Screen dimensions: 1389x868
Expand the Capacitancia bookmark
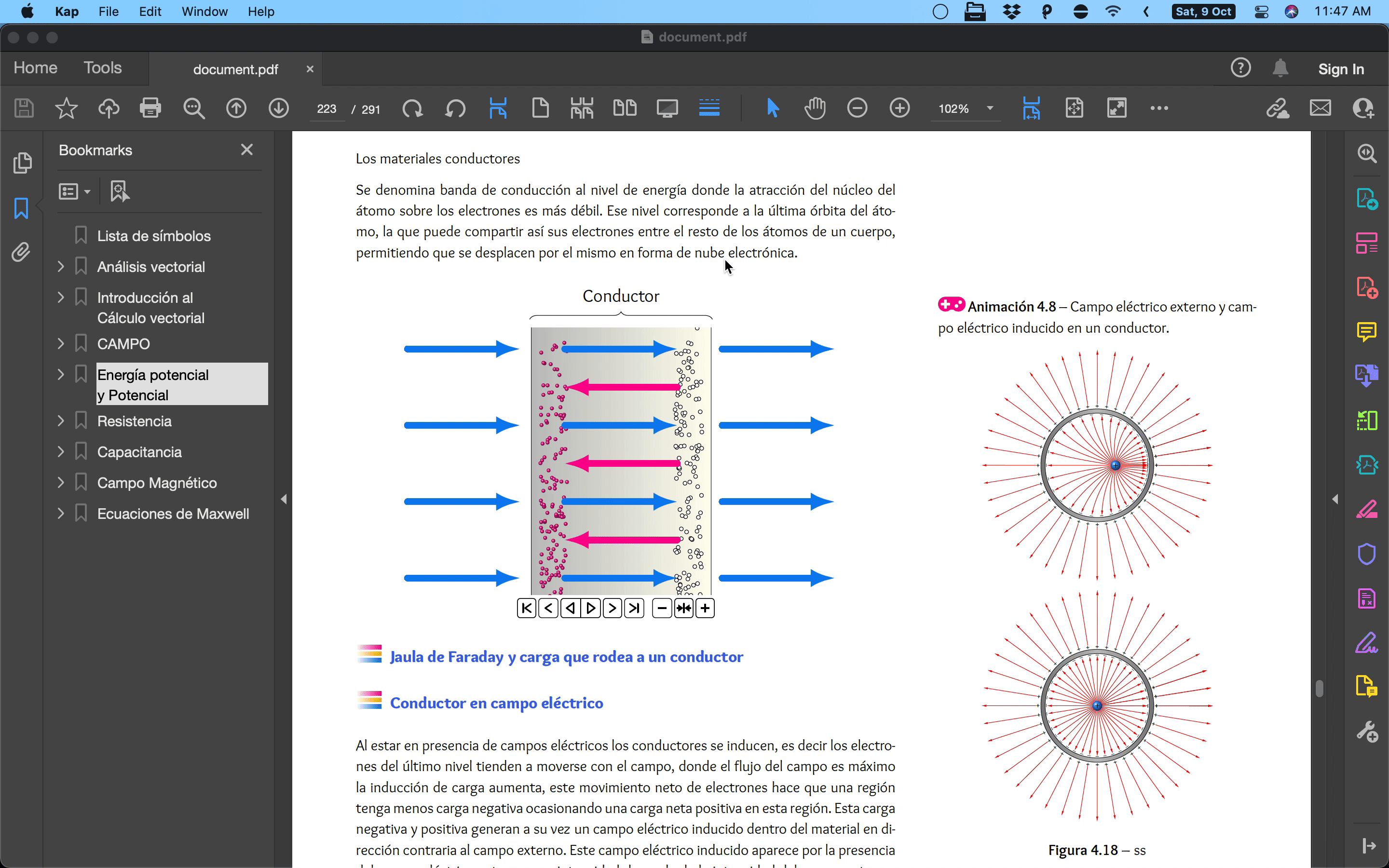[61, 452]
